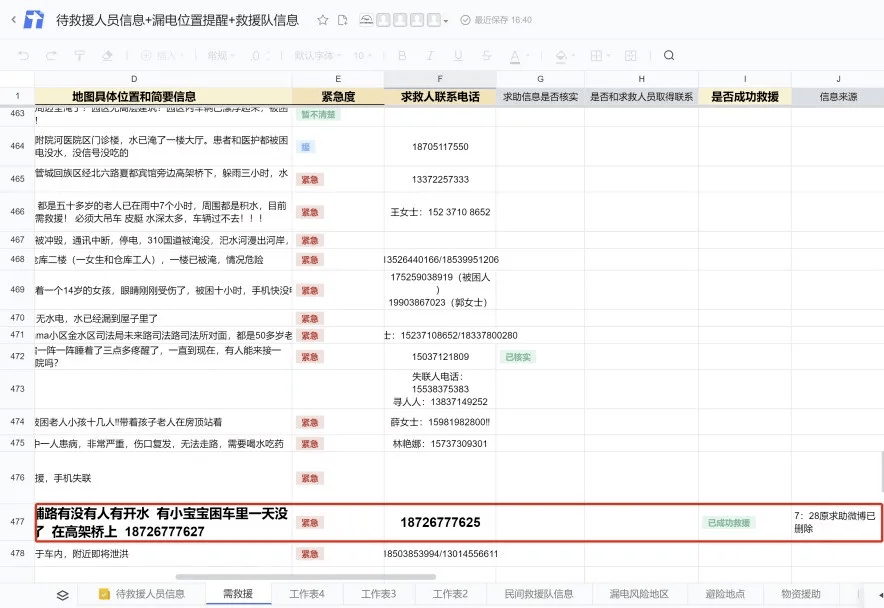The image size is (884, 608).
Task: Open the 避险地点 sheet tab
Action: (x=725, y=594)
